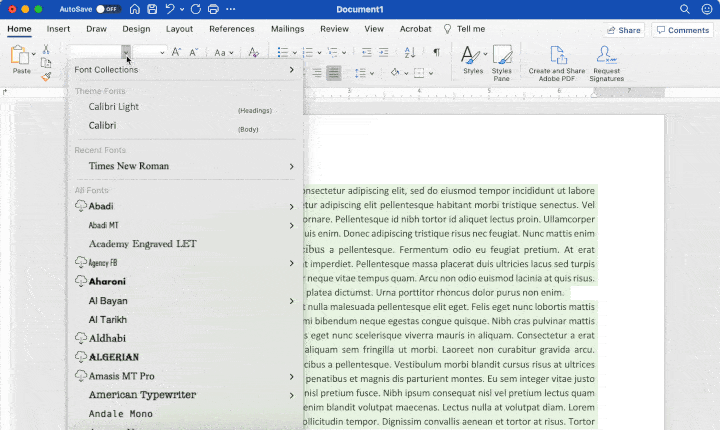Close the font name dropdown arrow
The height and width of the screenshot is (430, 720).
[126, 53]
